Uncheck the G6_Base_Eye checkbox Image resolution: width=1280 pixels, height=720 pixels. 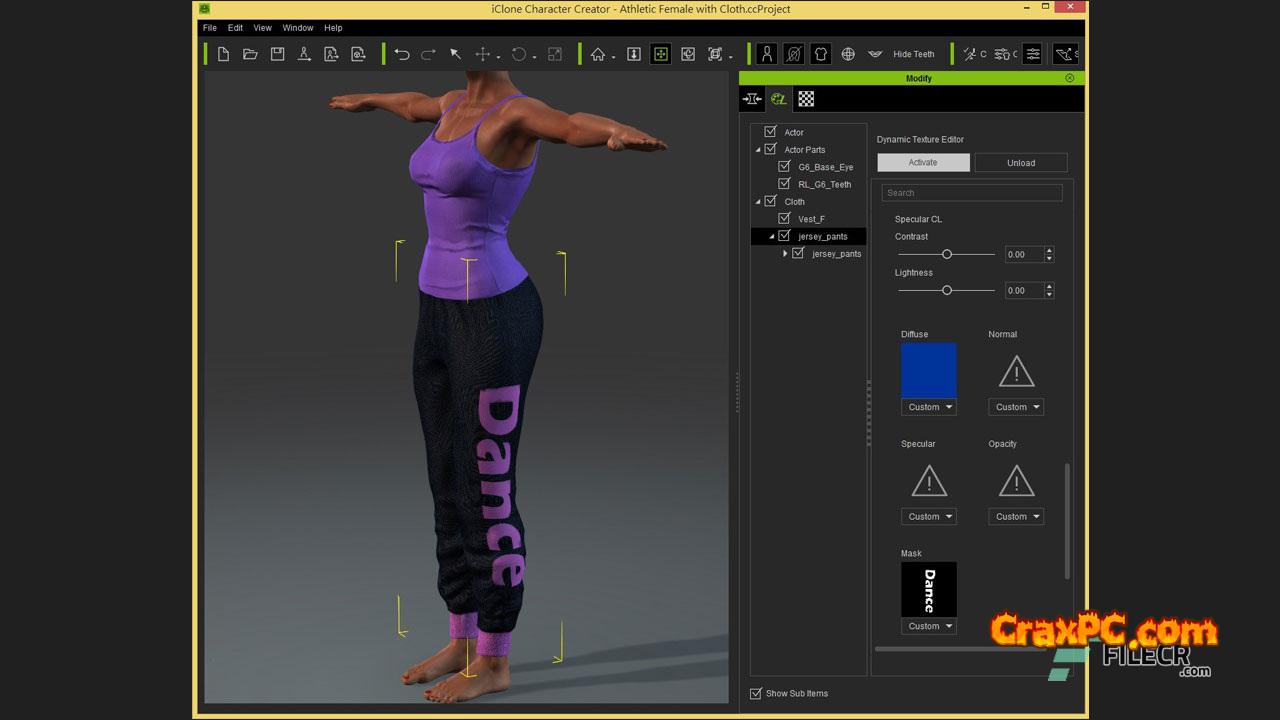click(785, 166)
